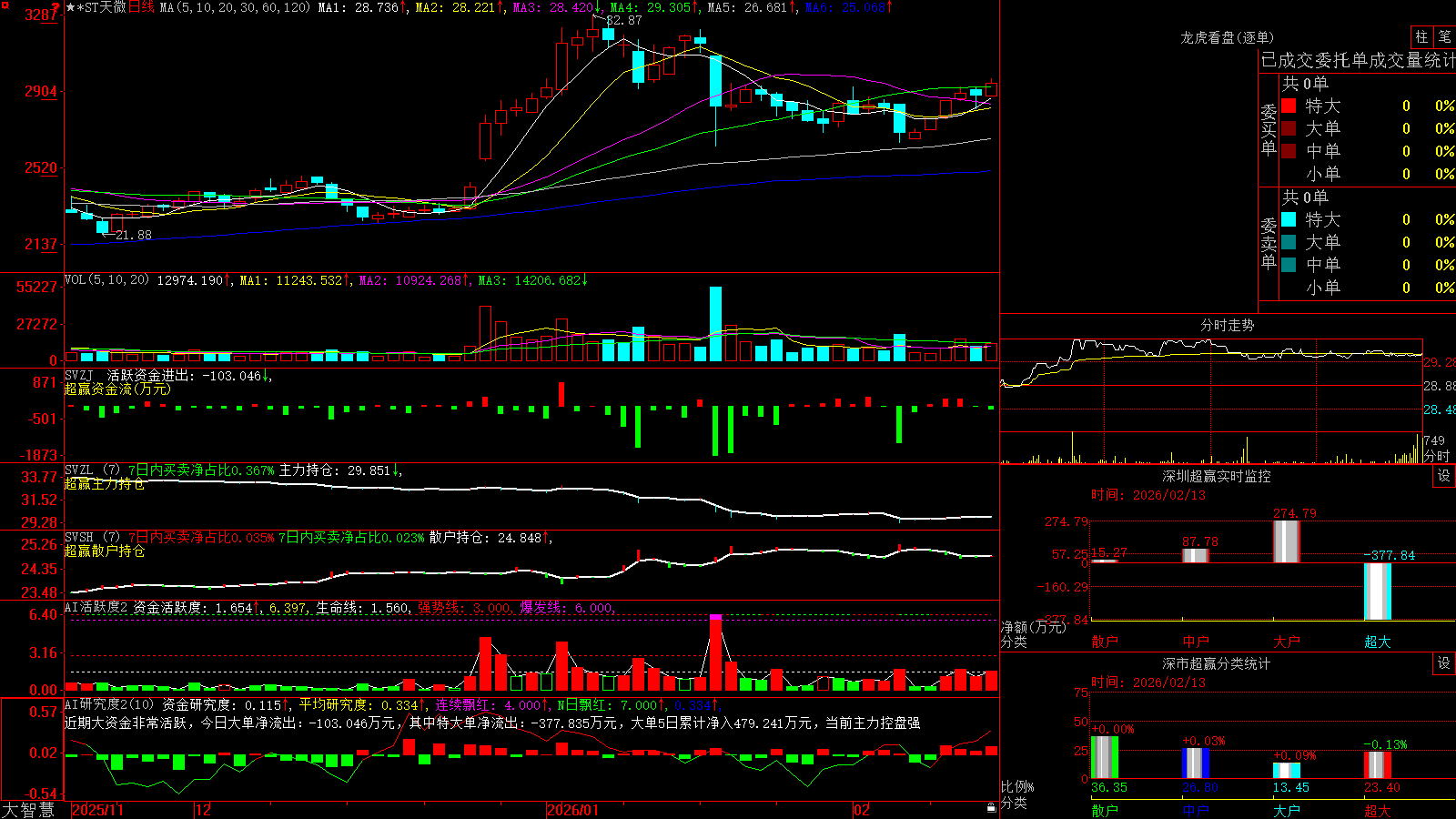
Task: Click the 大智慧 logo in bottom-left corner
Action: point(28,810)
